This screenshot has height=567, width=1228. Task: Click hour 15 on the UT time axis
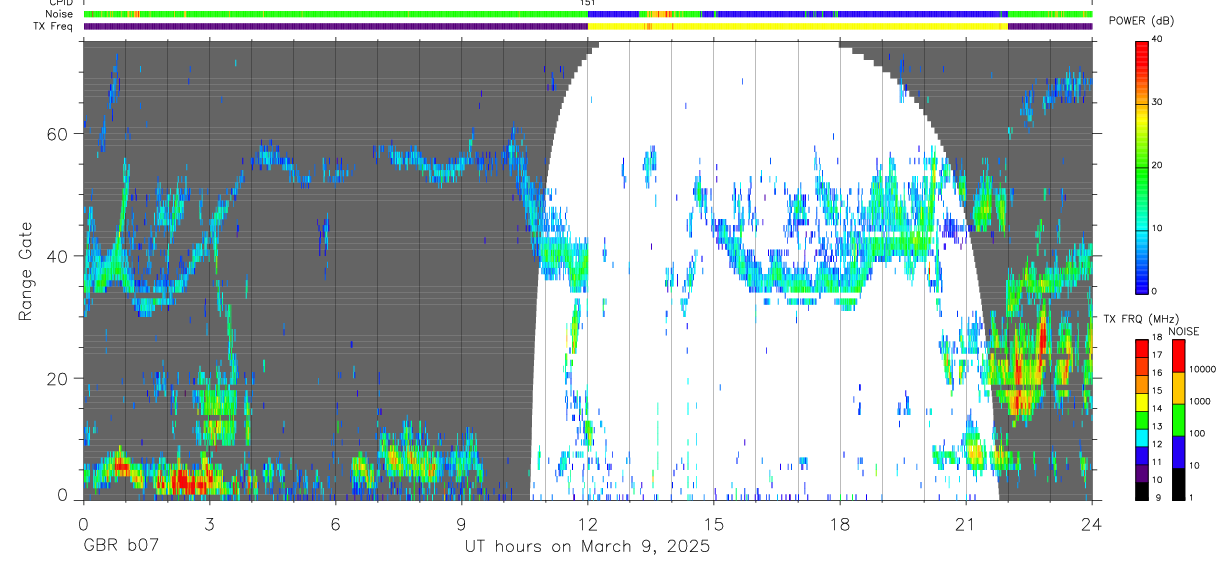713,523
